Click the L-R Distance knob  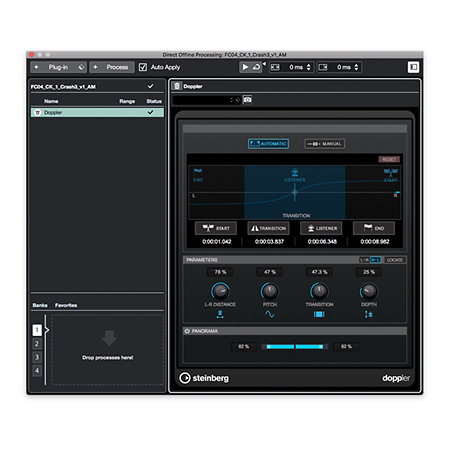tap(220, 291)
